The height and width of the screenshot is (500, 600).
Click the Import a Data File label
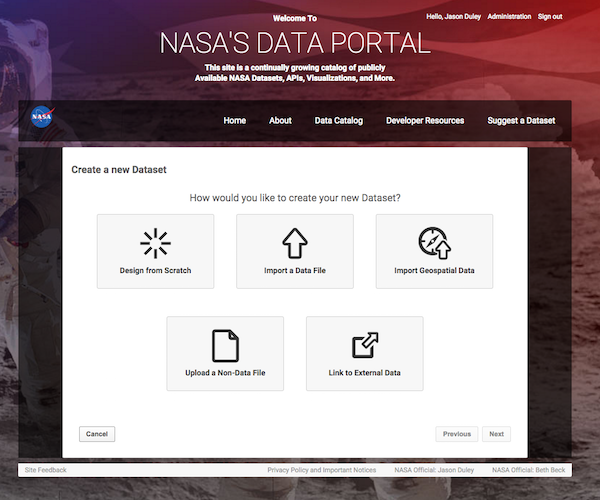(x=295, y=270)
